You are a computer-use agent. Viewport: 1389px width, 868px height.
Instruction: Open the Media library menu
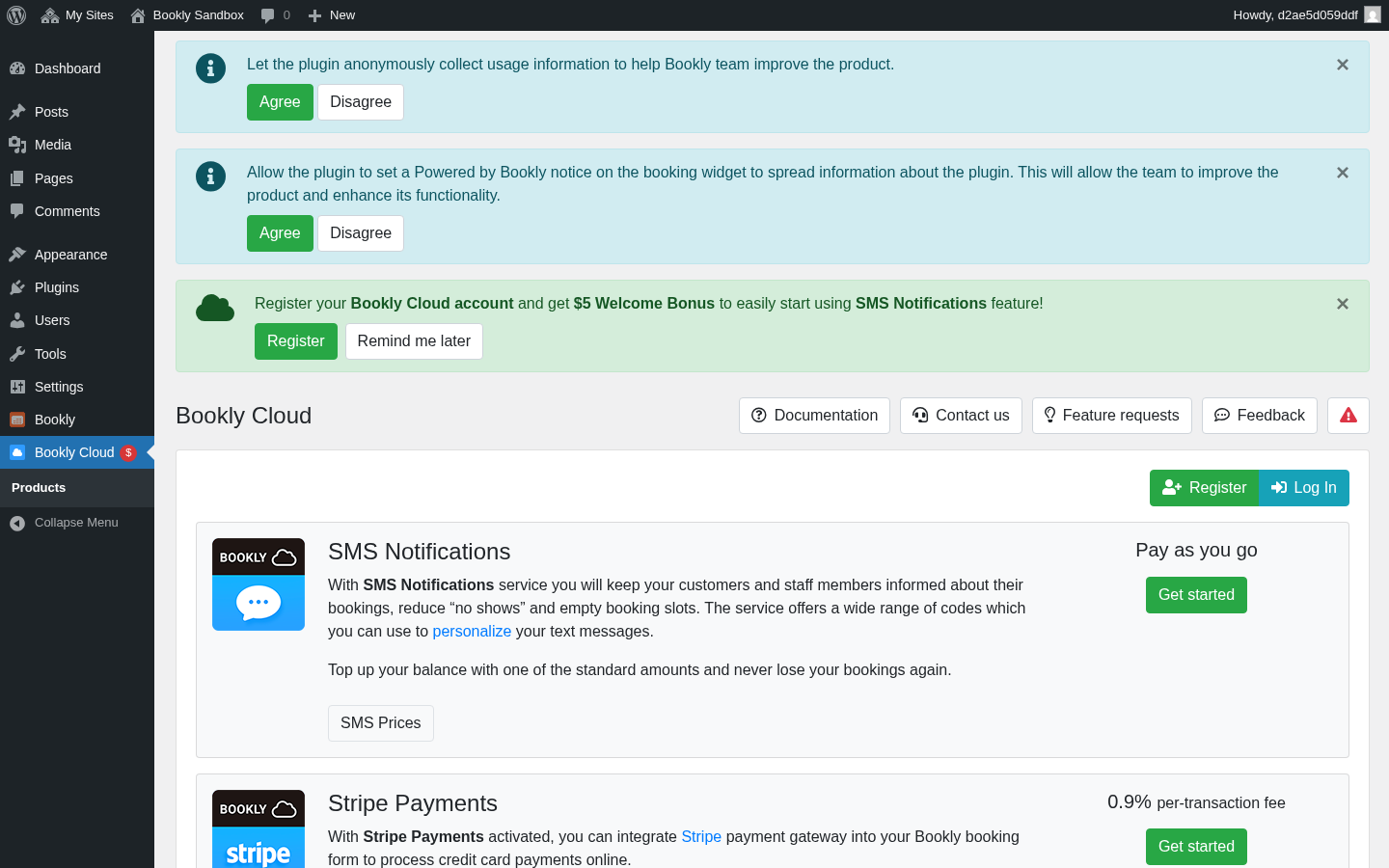[77, 145]
